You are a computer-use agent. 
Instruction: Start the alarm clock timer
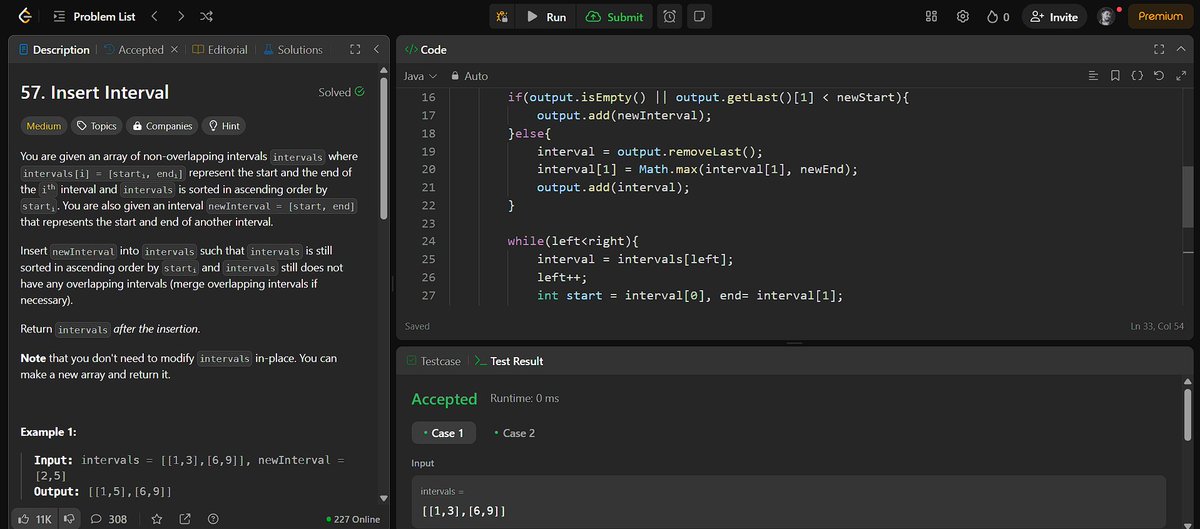click(669, 17)
